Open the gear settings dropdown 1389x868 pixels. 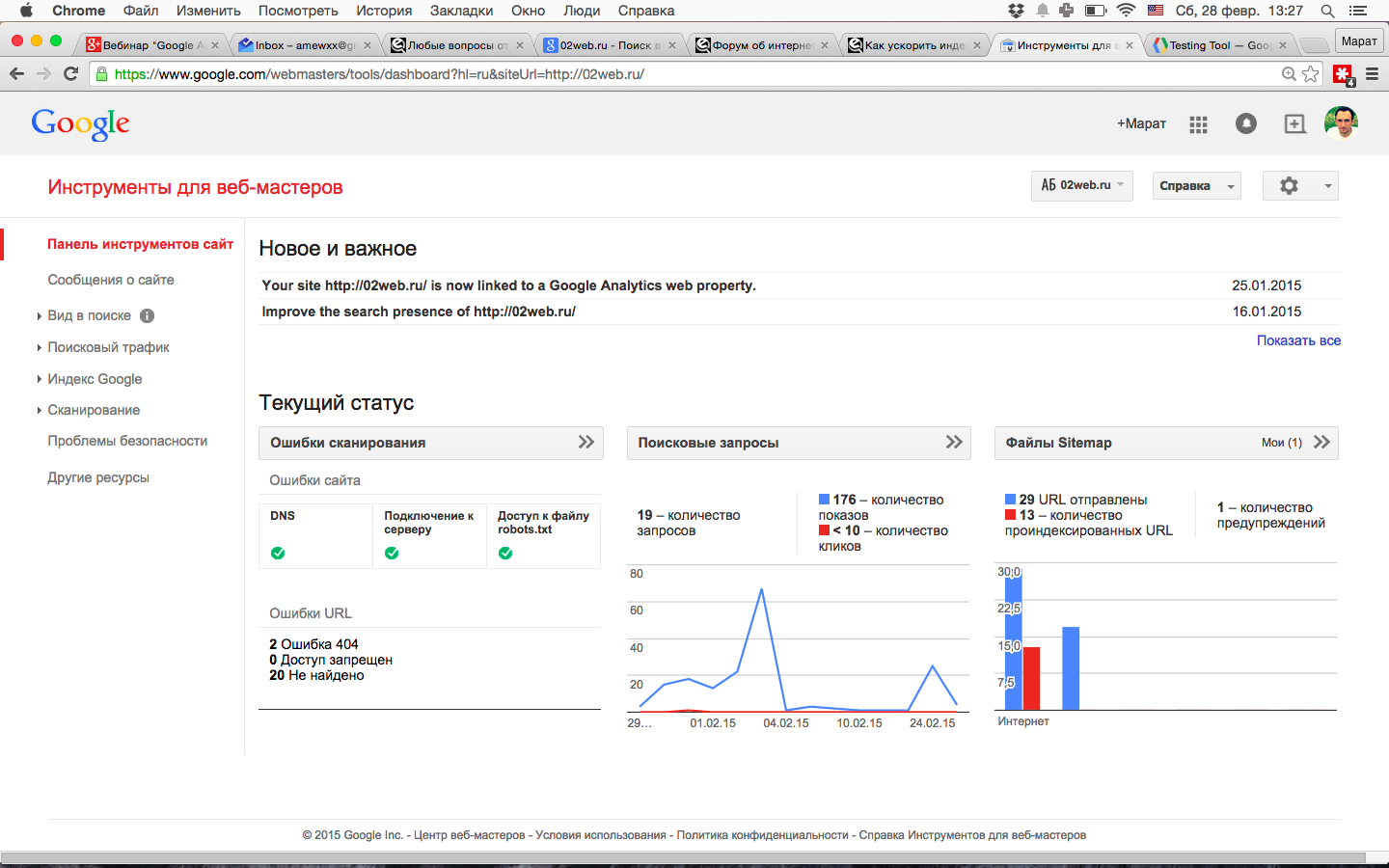(1299, 186)
